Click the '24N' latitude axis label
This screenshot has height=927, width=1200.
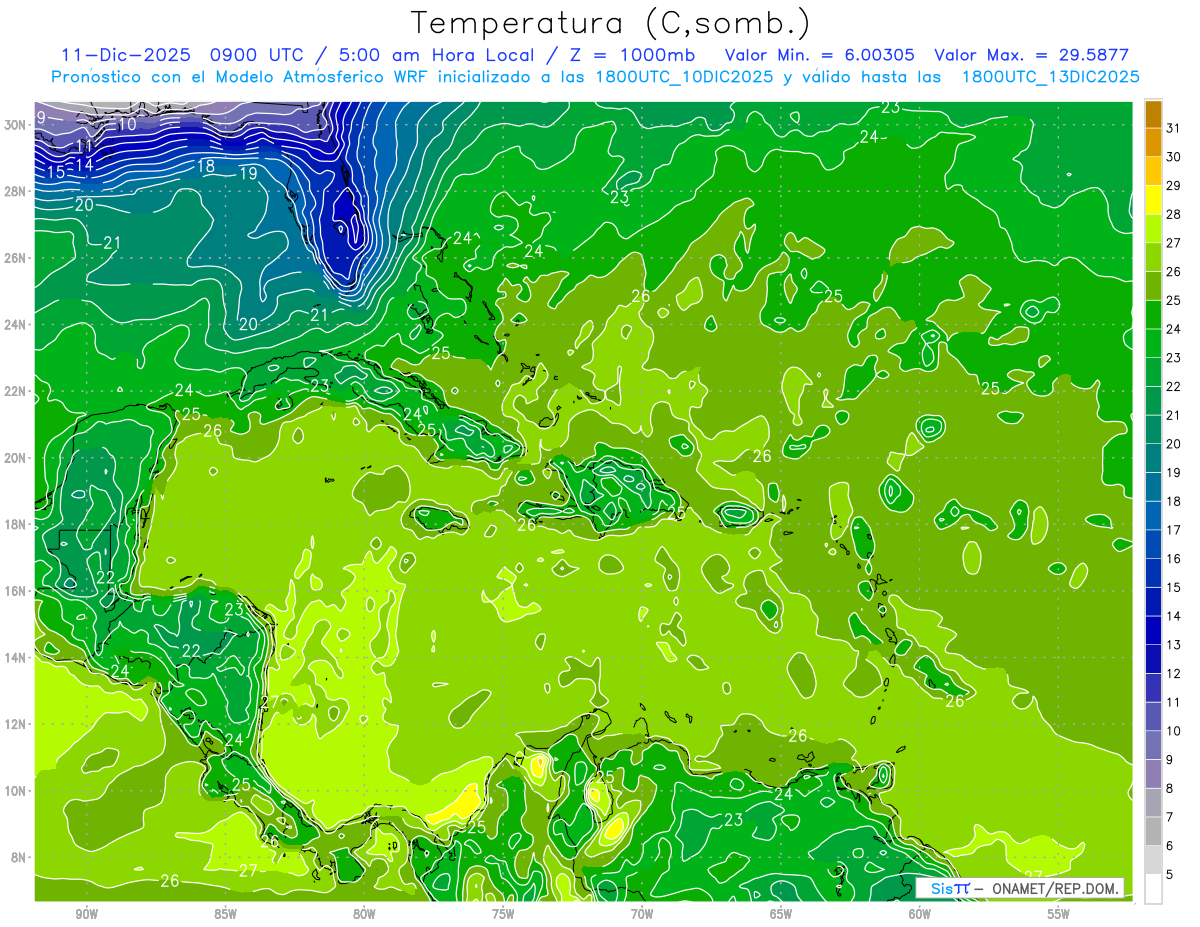click(x=15, y=325)
